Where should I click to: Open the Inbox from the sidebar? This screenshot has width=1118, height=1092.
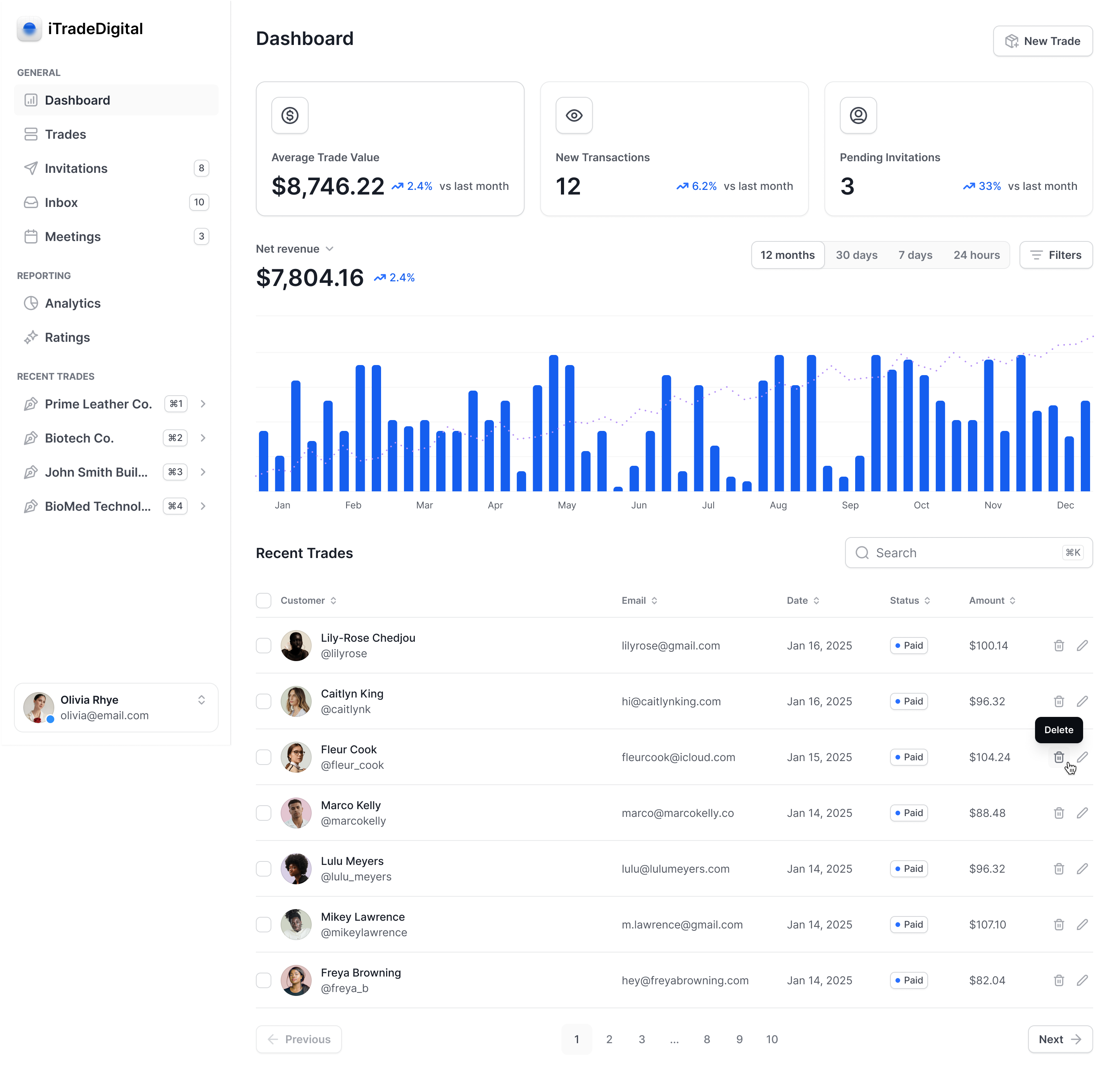61,202
